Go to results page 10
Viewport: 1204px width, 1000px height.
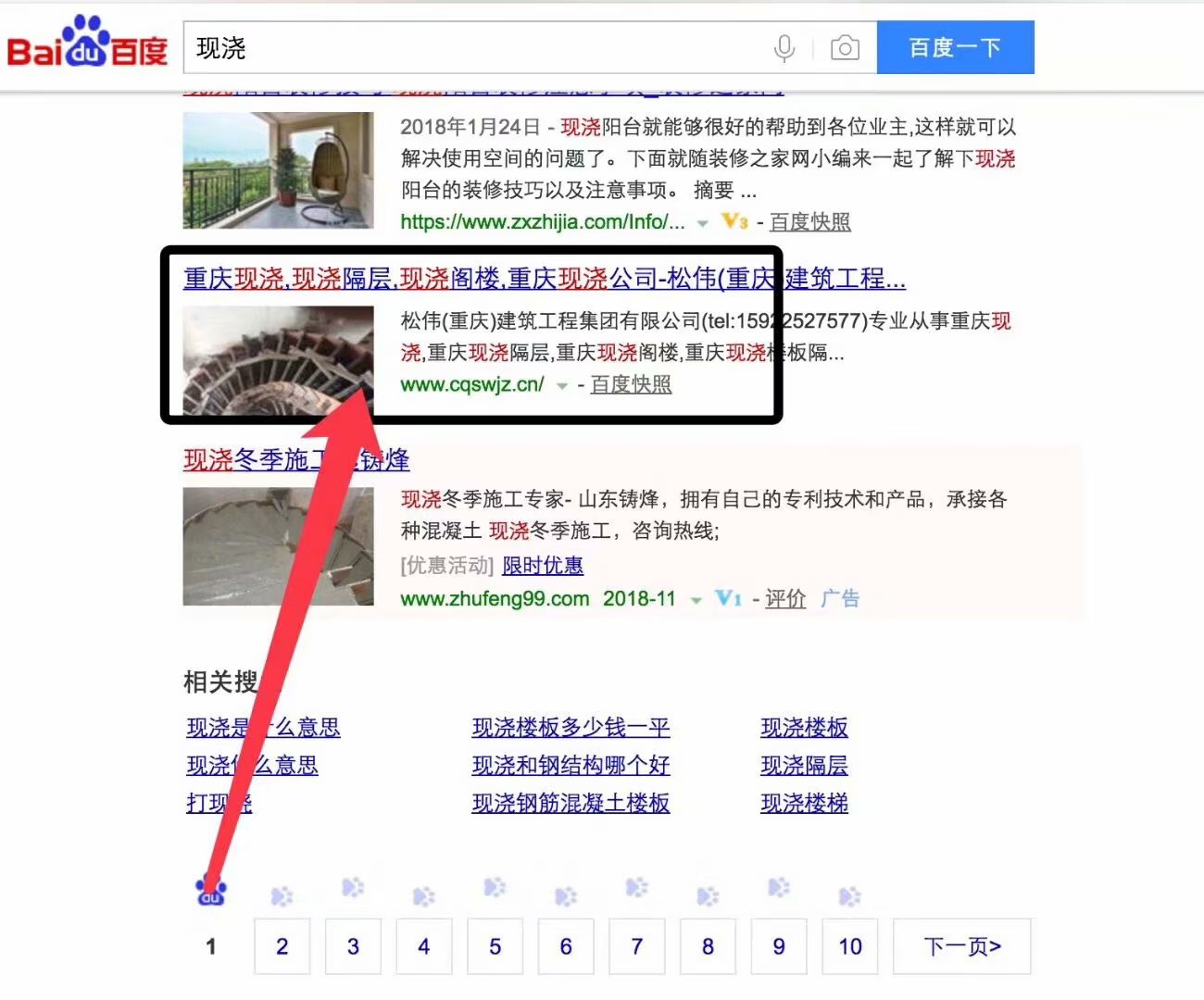point(850,946)
